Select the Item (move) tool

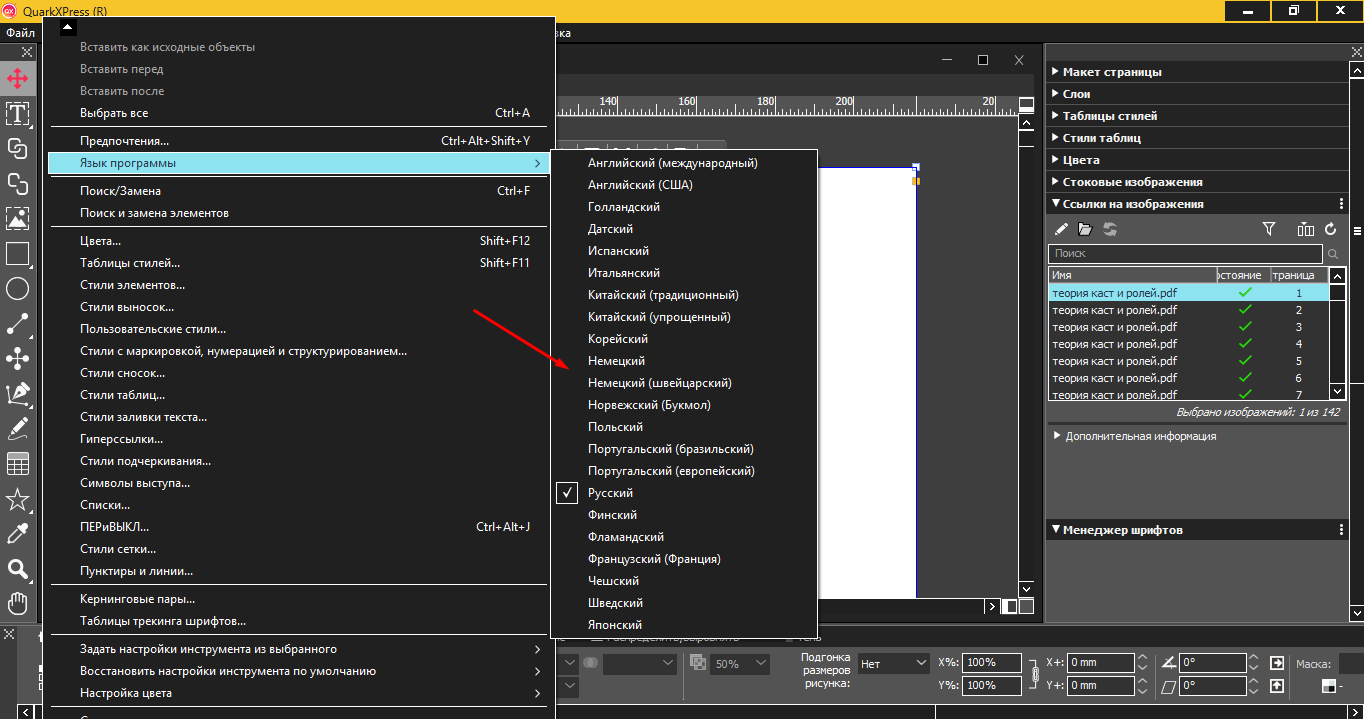coord(17,78)
